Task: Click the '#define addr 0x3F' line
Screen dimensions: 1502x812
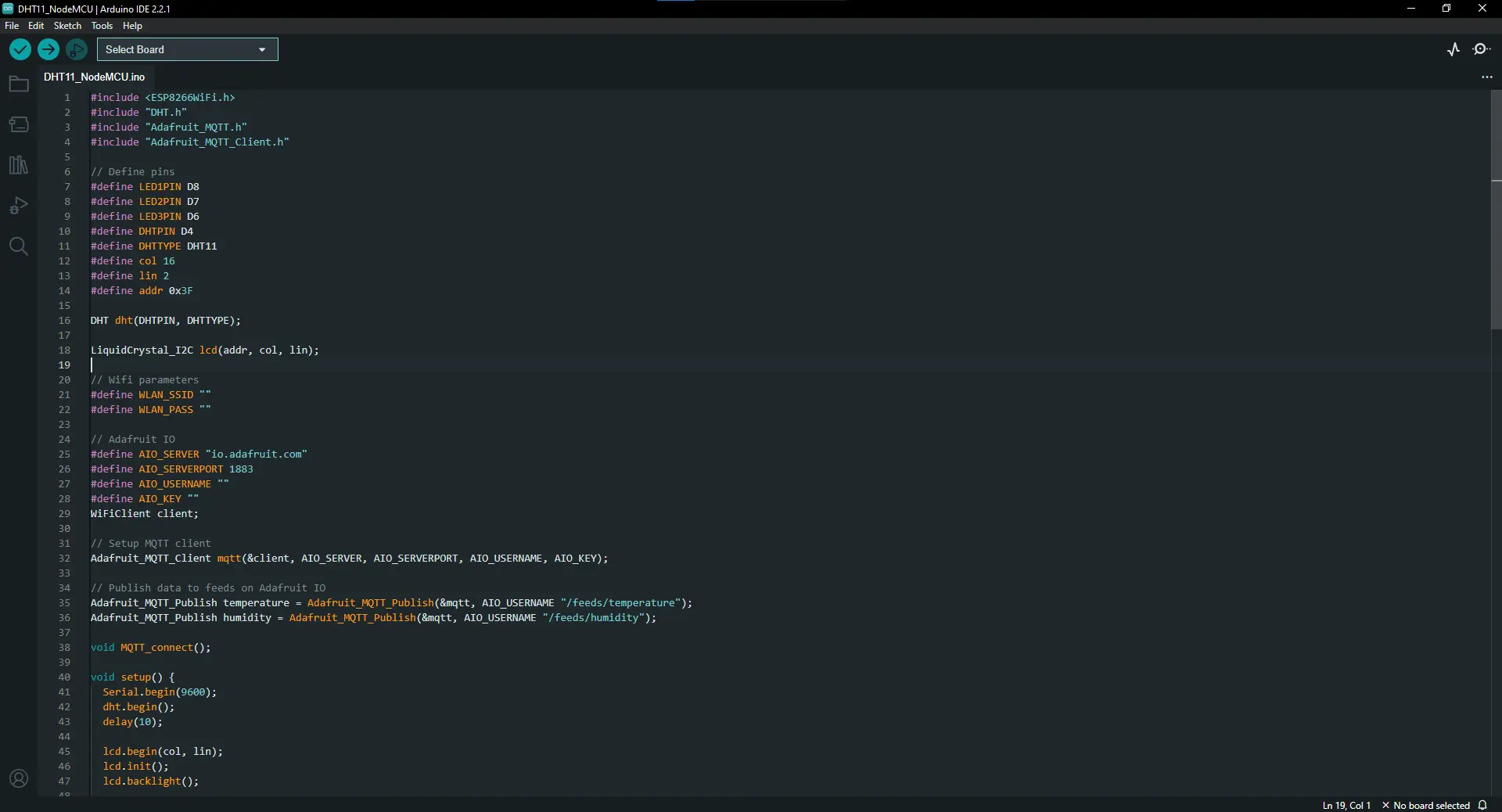Action: coord(142,291)
